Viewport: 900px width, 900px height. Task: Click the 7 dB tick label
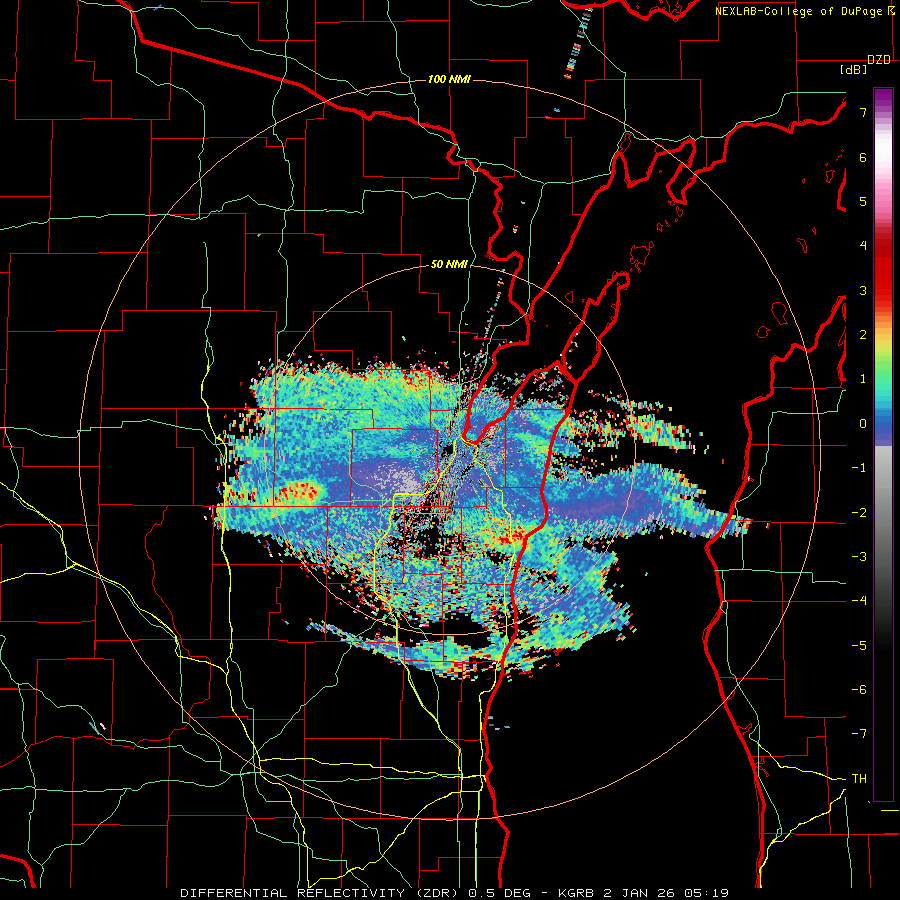pos(863,112)
